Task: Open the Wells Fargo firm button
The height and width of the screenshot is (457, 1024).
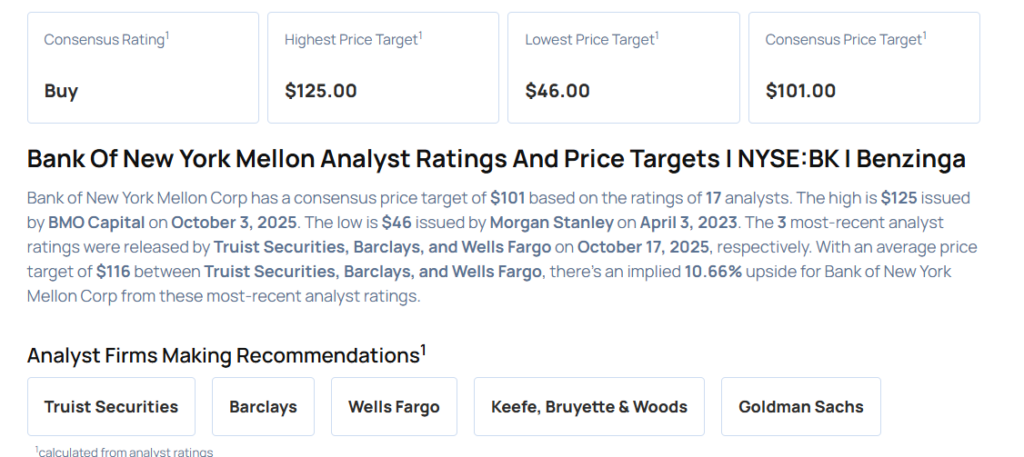Action: tap(394, 407)
